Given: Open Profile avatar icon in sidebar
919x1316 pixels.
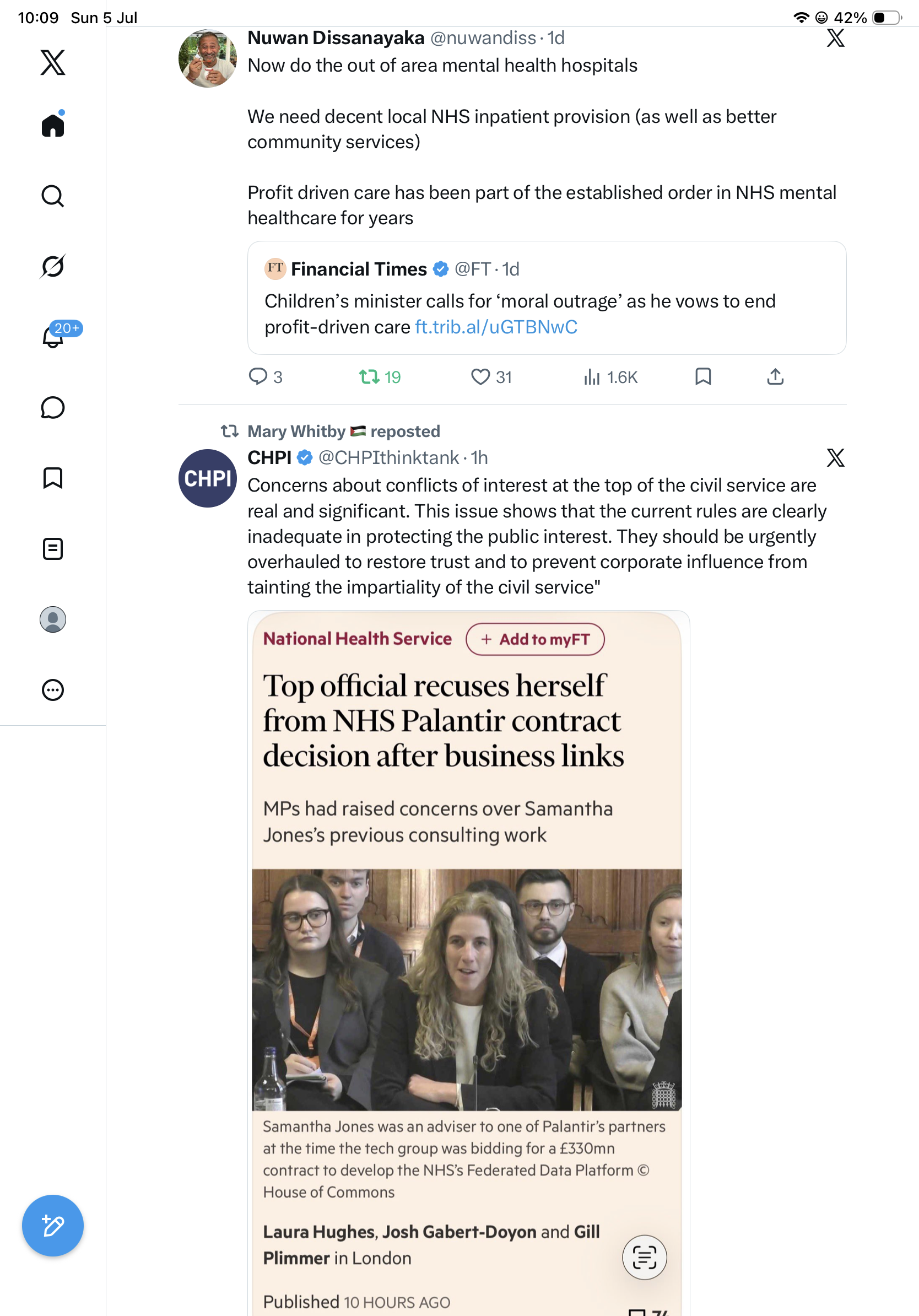Looking at the screenshot, I should [x=53, y=619].
